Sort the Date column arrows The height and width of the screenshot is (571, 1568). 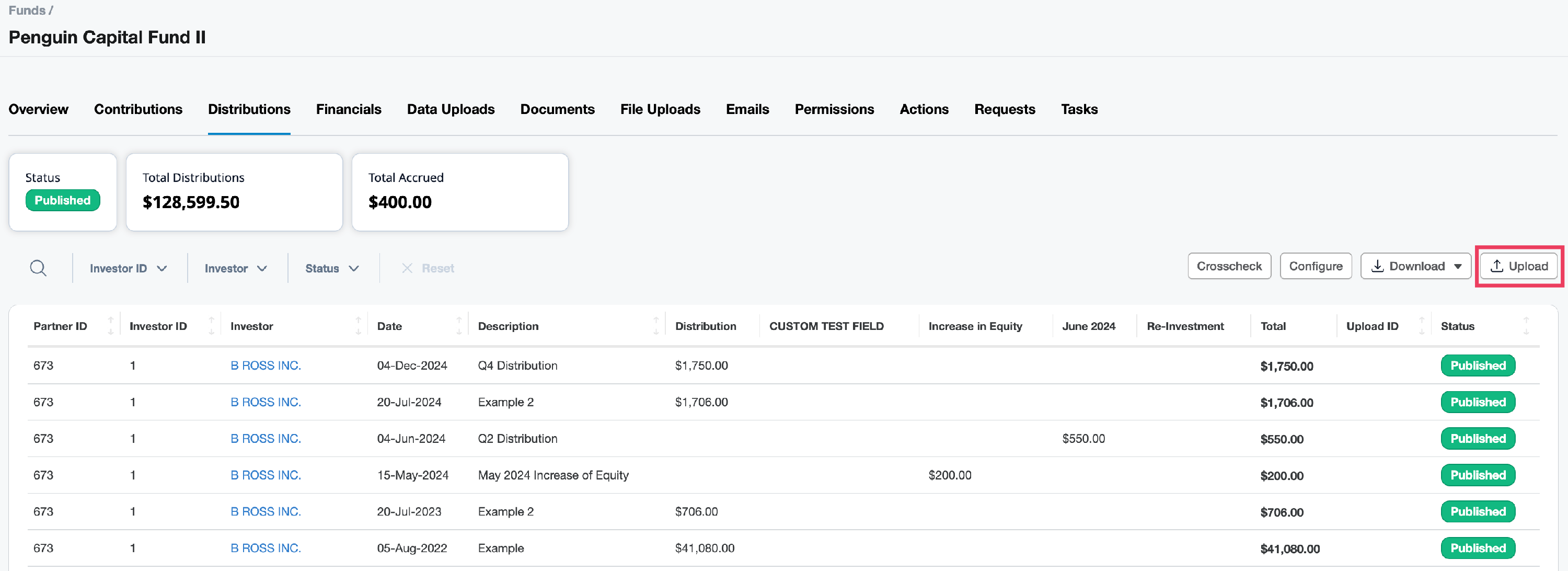tap(459, 326)
